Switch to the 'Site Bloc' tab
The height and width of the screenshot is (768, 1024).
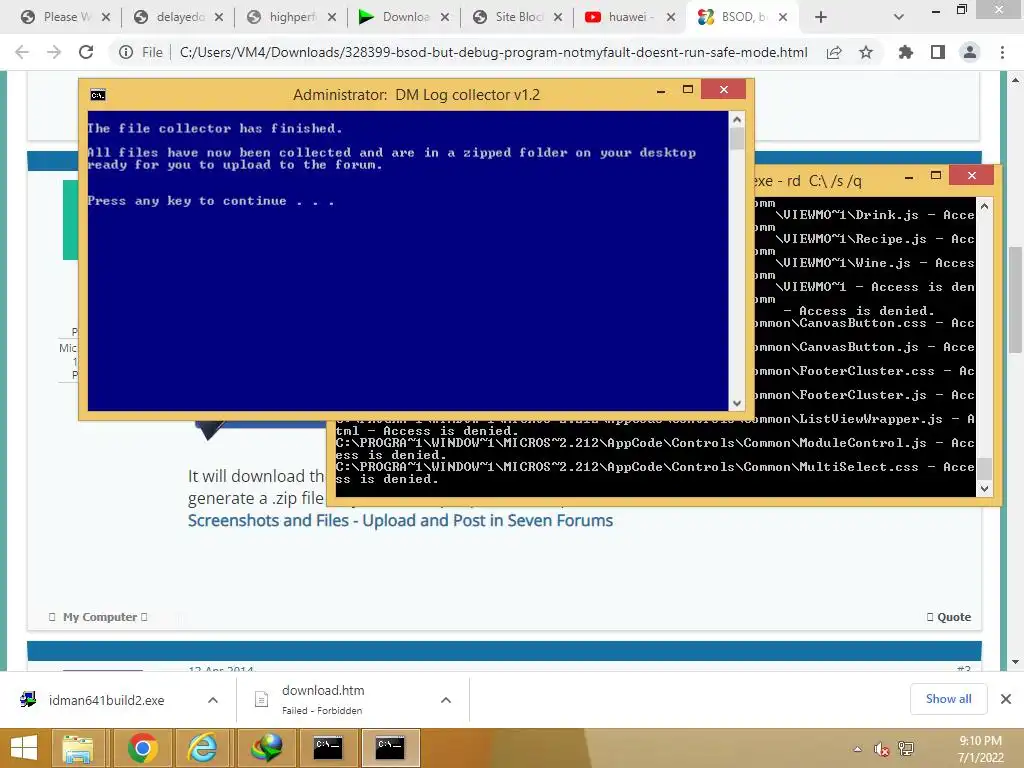(x=509, y=17)
